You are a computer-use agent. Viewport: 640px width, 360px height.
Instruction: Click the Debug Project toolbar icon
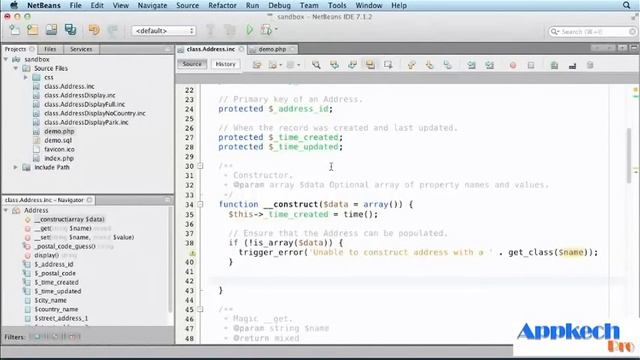(267, 30)
